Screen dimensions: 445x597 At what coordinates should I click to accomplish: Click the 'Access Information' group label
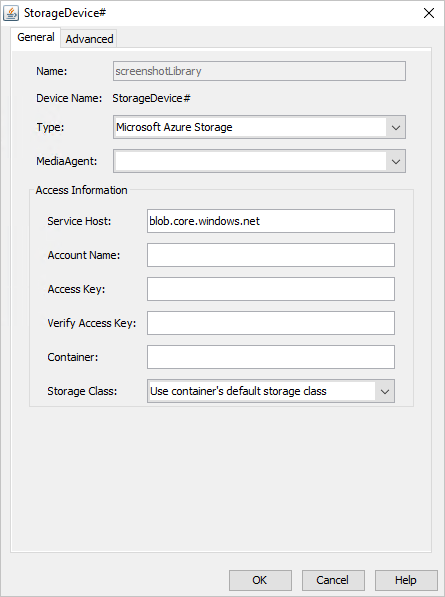coord(81,190)
